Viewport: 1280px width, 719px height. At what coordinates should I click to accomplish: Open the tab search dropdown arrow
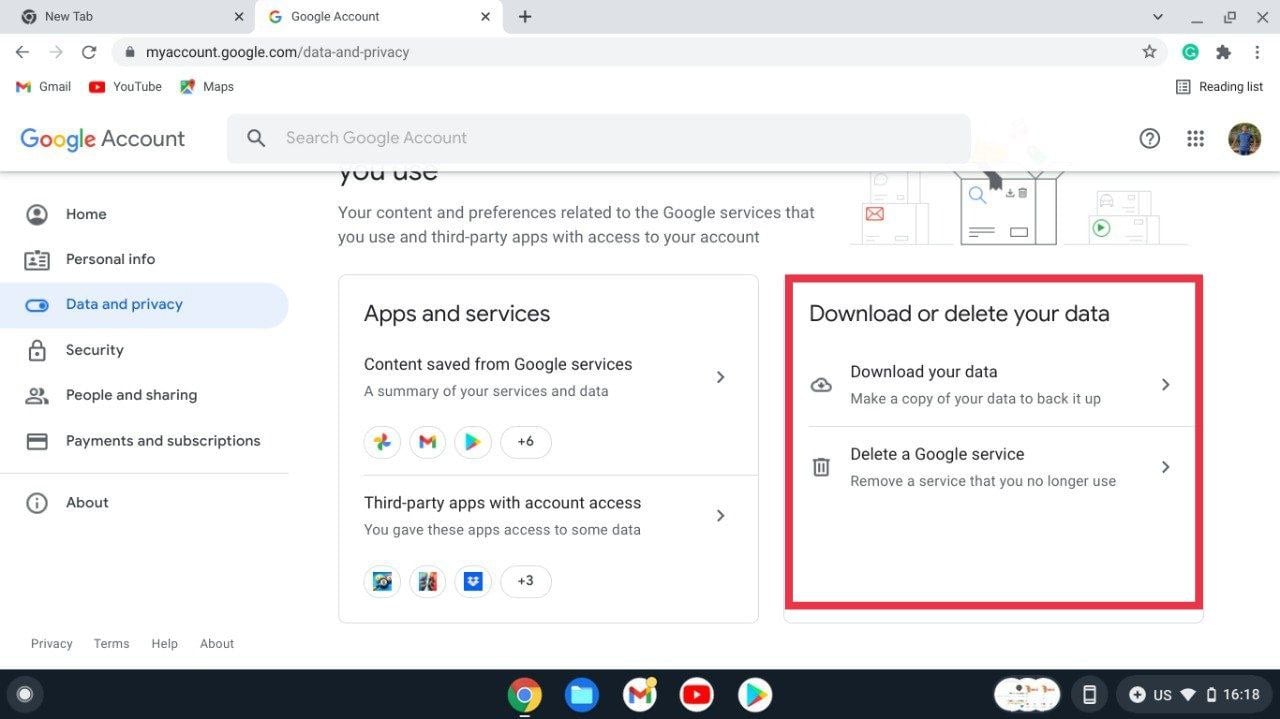(x=1158, y=17)
